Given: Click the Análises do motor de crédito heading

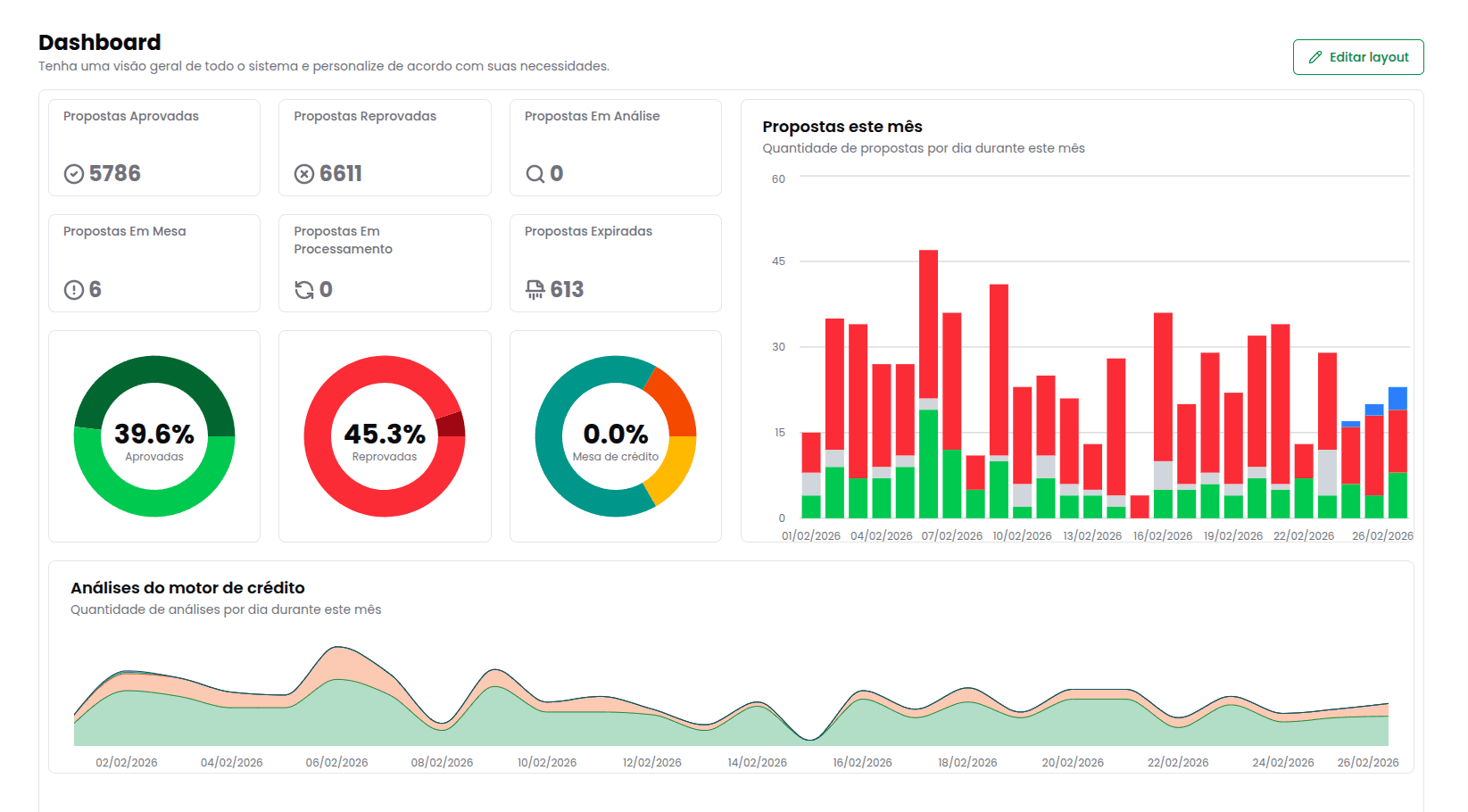Looking at the screenshot, I should point(187,588).
